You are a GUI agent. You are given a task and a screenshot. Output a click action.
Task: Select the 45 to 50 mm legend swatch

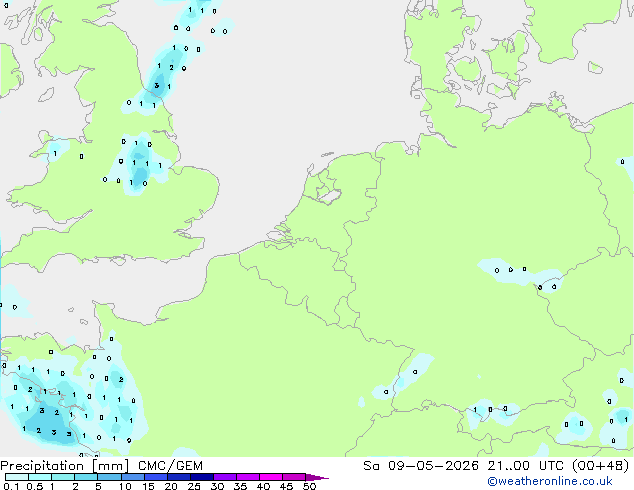pyautogui.click(x=294, y=477)
